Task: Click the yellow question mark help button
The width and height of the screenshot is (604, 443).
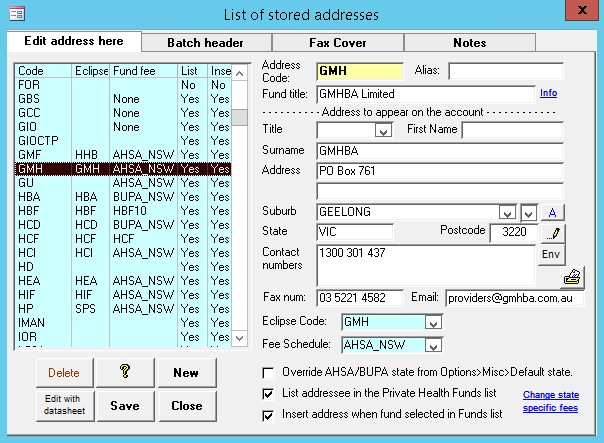Action: (x=125, y=372)
